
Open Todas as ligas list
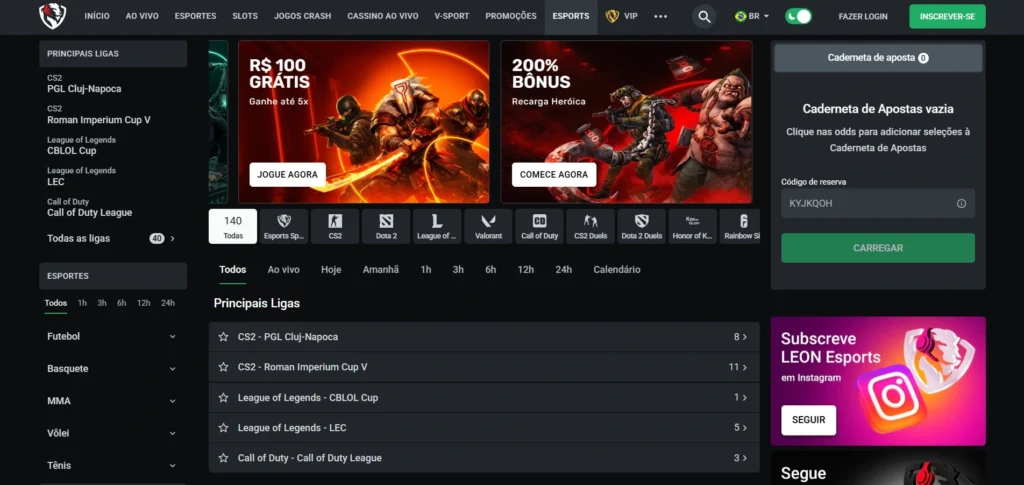pos(112,238)
